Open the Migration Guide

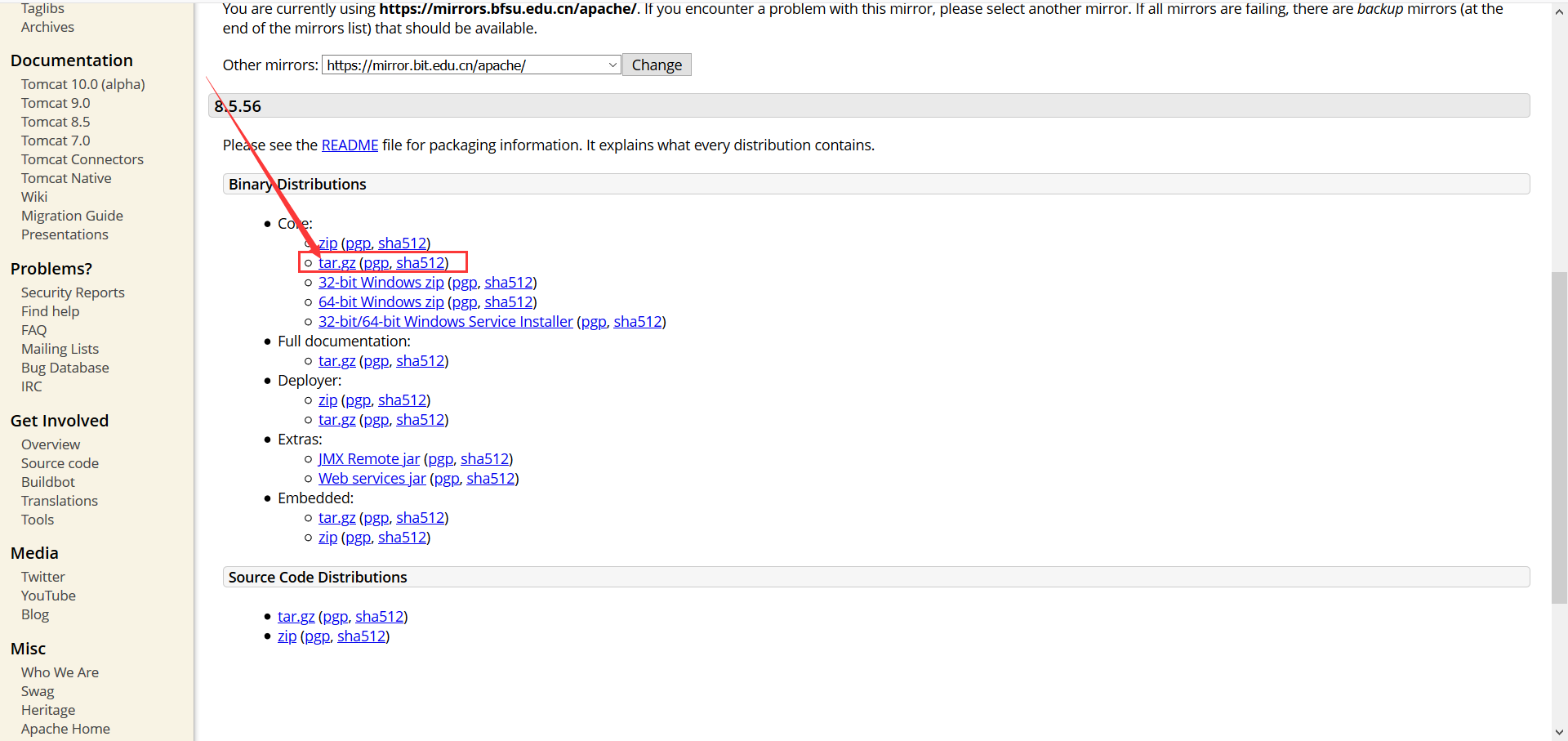[72, 216]
